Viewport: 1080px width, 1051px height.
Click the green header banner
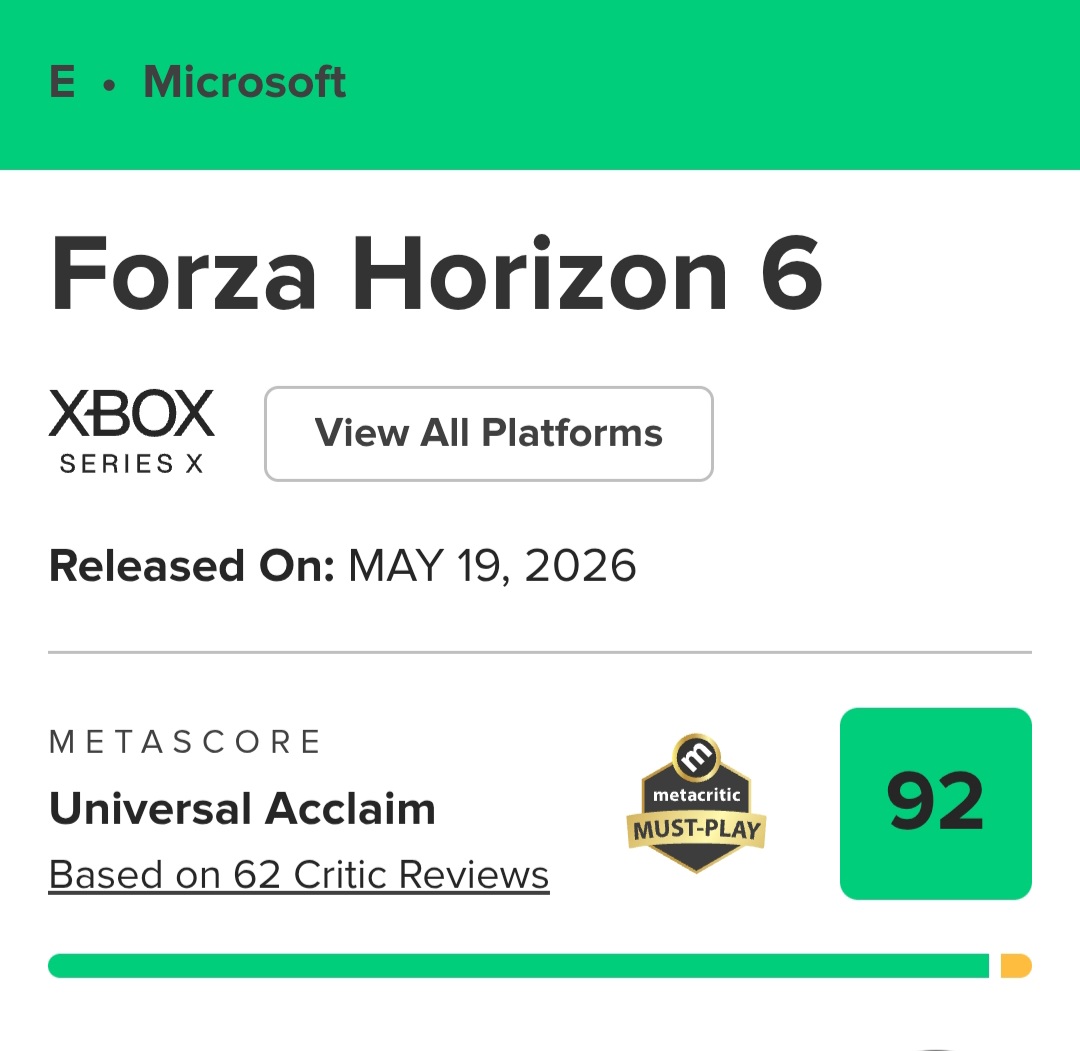coord(540,85)
